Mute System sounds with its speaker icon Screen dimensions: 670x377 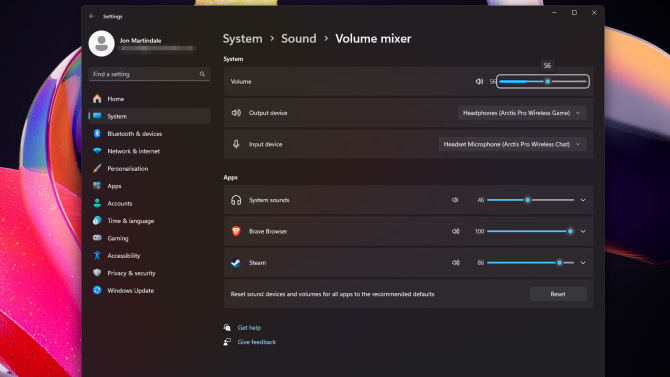(455, 200)
